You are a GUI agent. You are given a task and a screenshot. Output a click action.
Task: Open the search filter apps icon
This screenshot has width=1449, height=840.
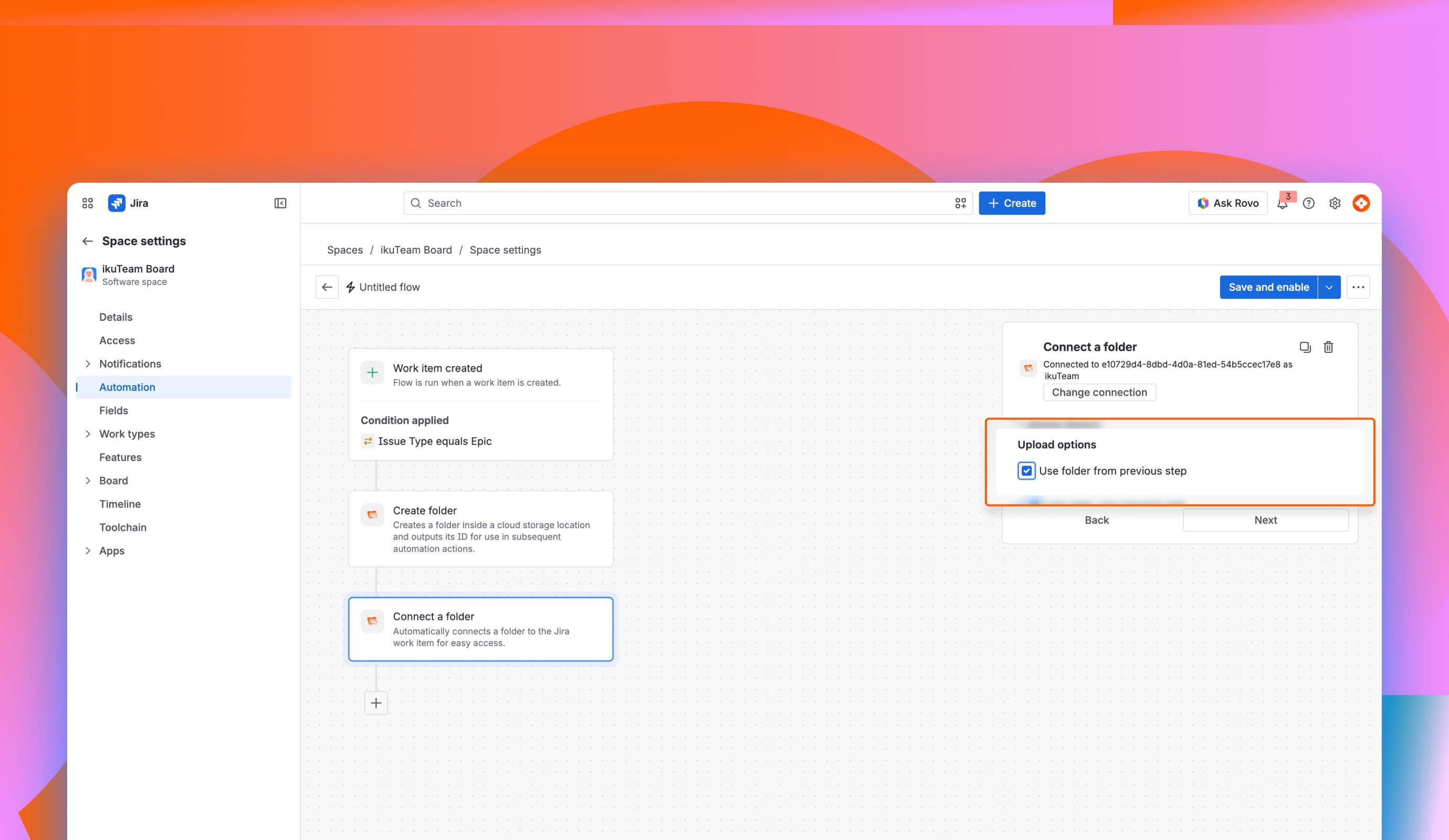[960, 203]
